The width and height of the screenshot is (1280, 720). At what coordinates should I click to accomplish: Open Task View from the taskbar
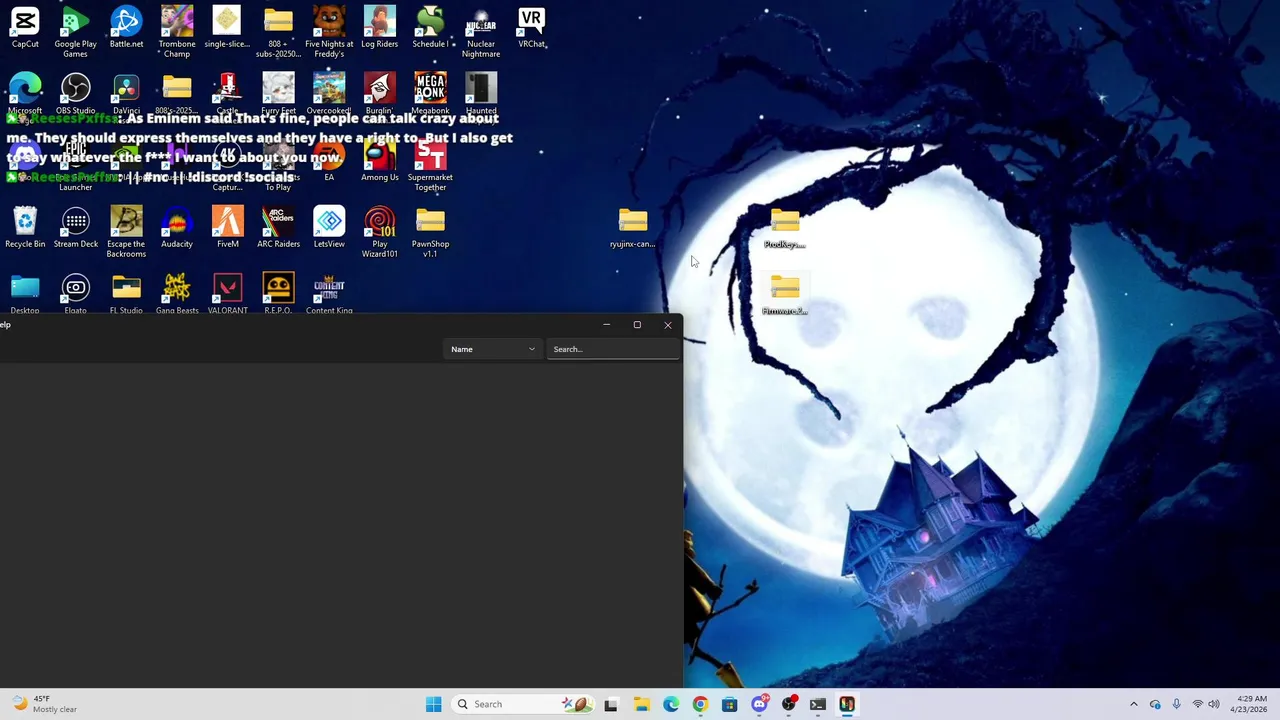point(611,704)
